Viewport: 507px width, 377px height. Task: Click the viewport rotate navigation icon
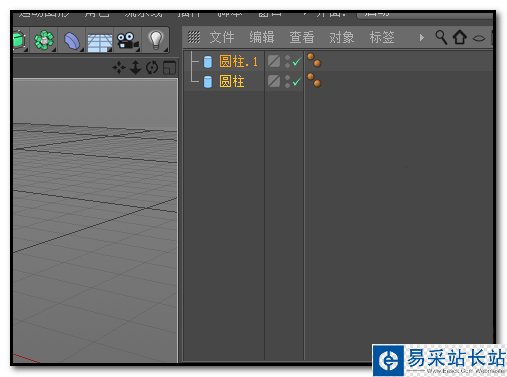pyautogui.click(x=152, y=68)
